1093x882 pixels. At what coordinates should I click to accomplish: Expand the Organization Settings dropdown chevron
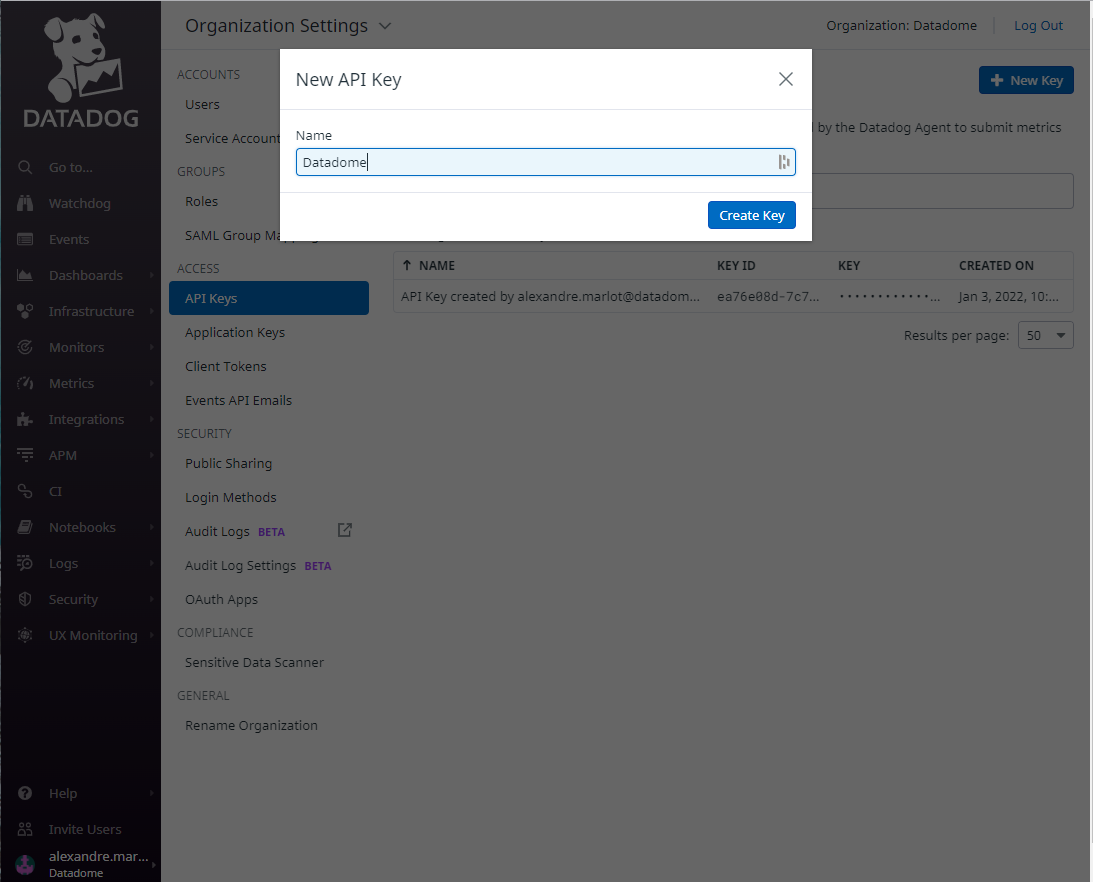[385, 26]
